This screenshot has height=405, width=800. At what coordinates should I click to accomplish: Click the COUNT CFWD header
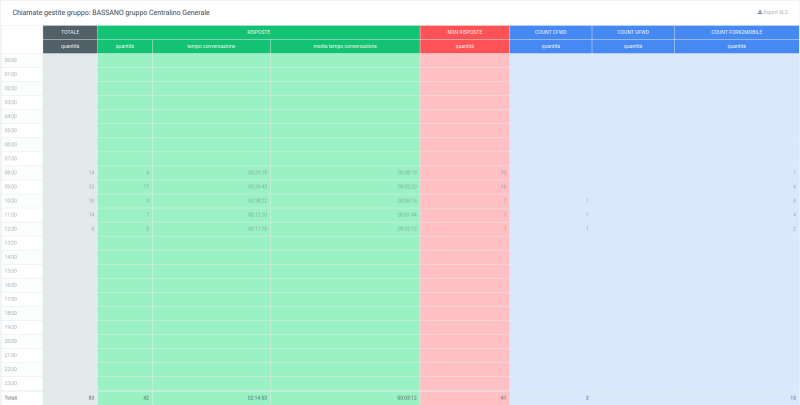pos(550,32)
